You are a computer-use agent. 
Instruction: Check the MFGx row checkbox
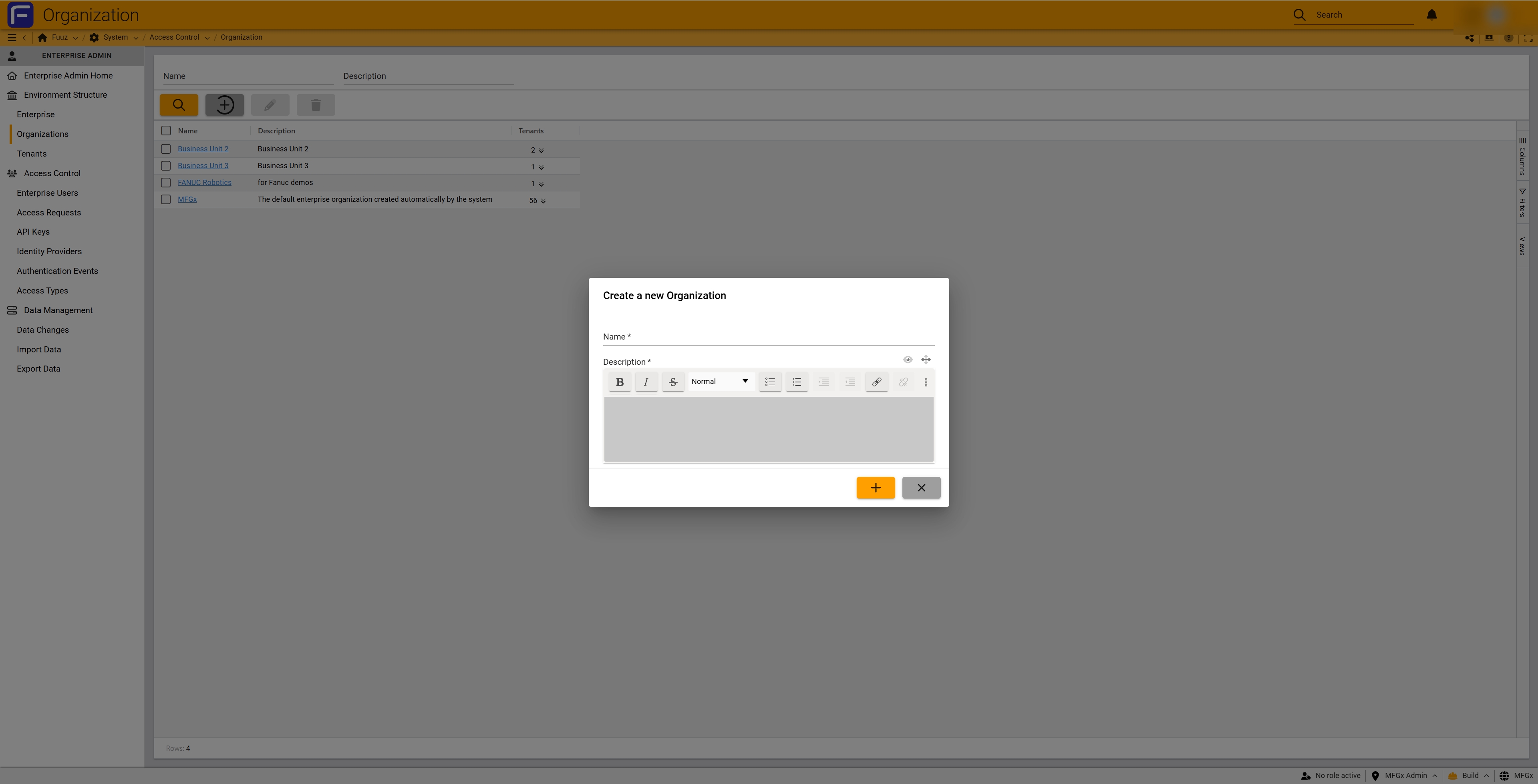click(x=166, y=199)
